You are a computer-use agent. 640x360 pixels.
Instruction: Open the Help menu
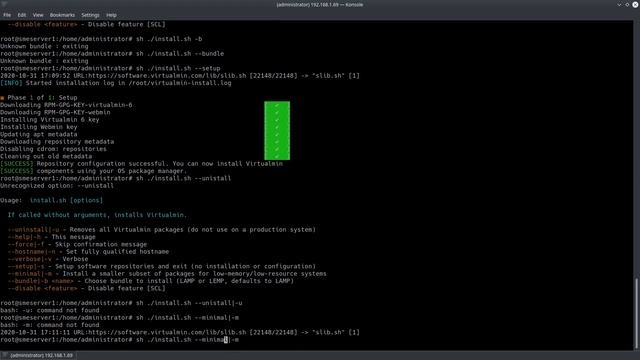111,15
